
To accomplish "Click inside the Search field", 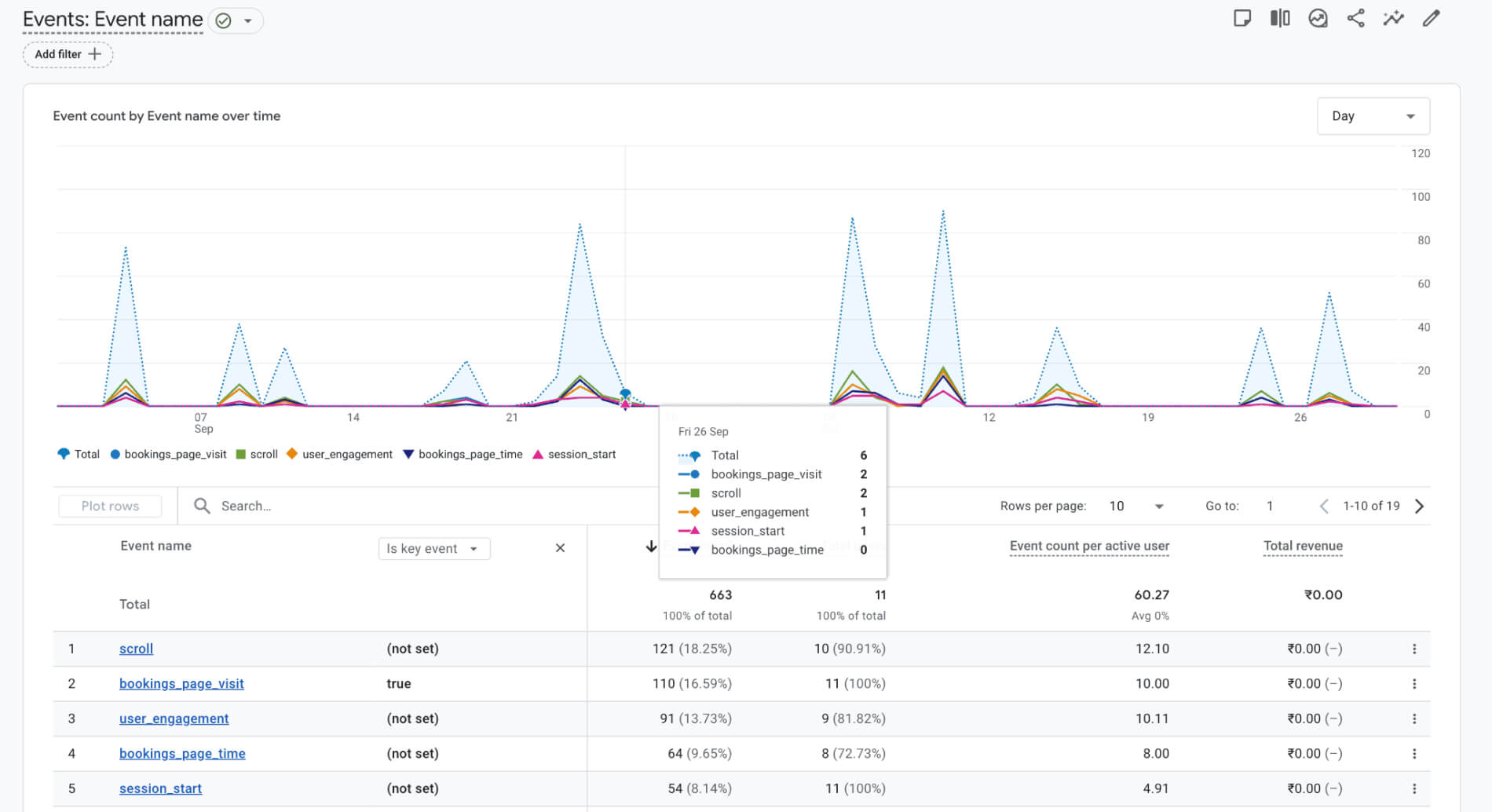I will (x=314, y=506).
